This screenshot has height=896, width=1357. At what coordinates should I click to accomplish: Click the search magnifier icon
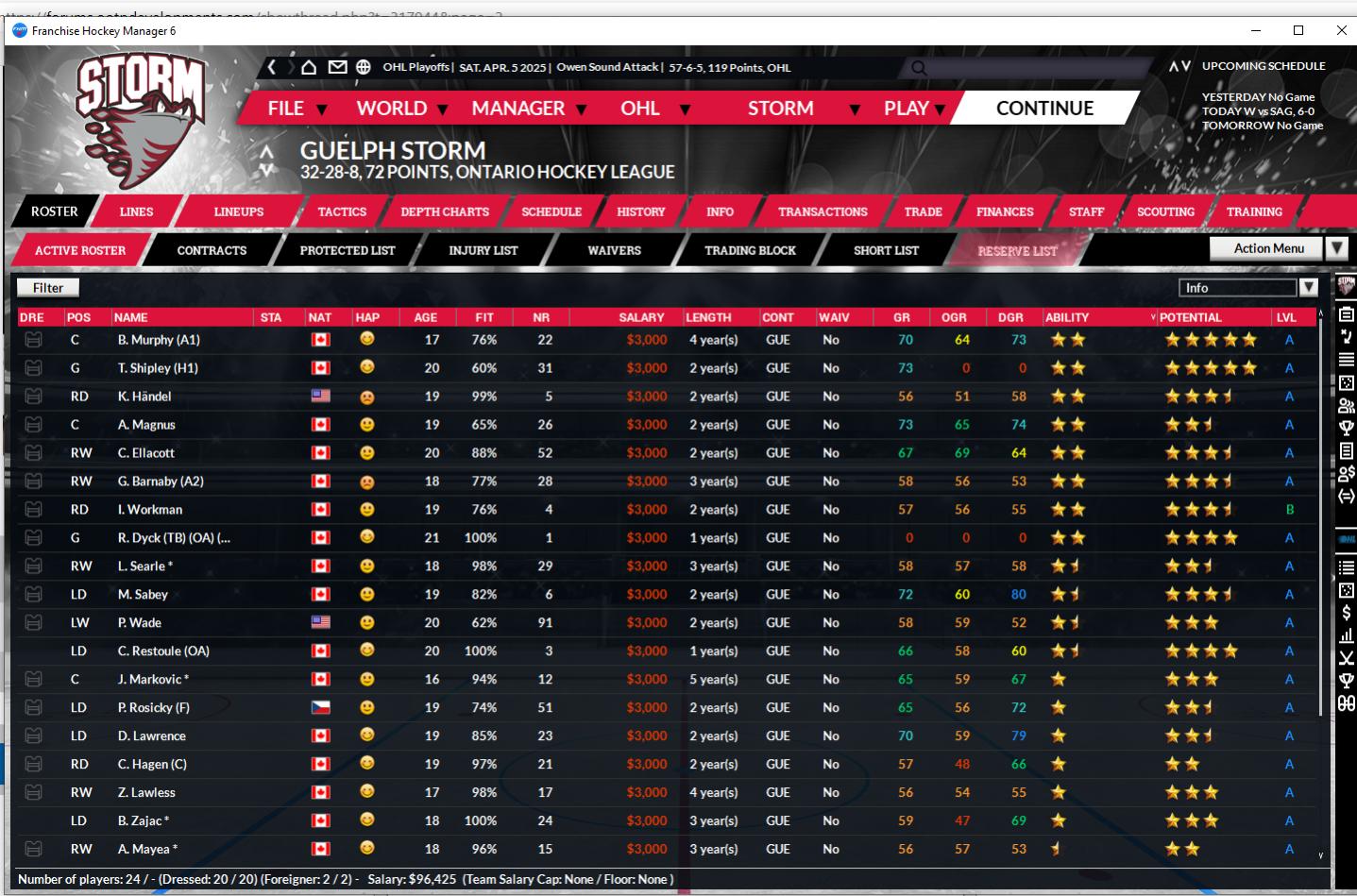tap(919, 68)
